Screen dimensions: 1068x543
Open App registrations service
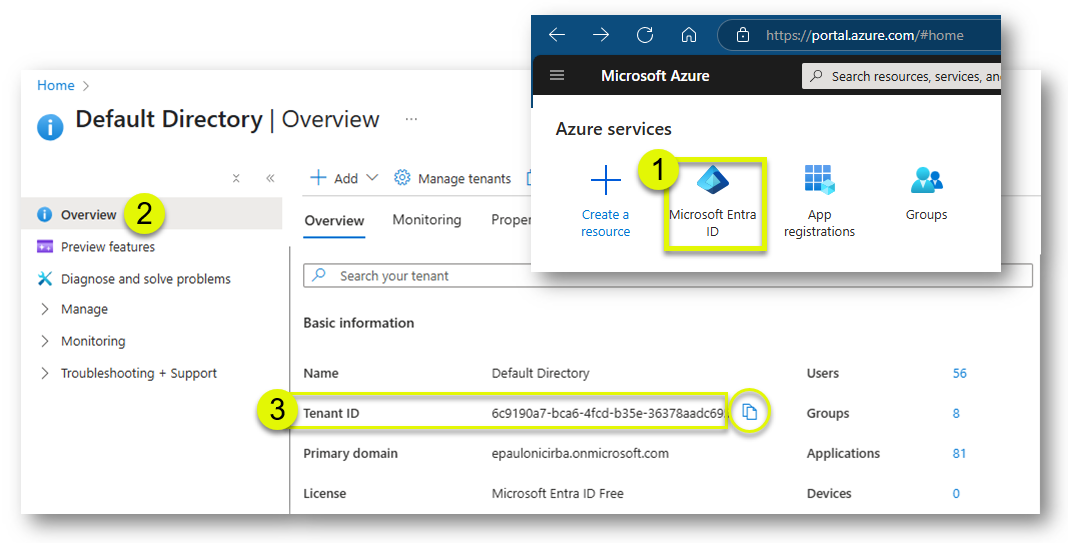(x=819, y=202)
